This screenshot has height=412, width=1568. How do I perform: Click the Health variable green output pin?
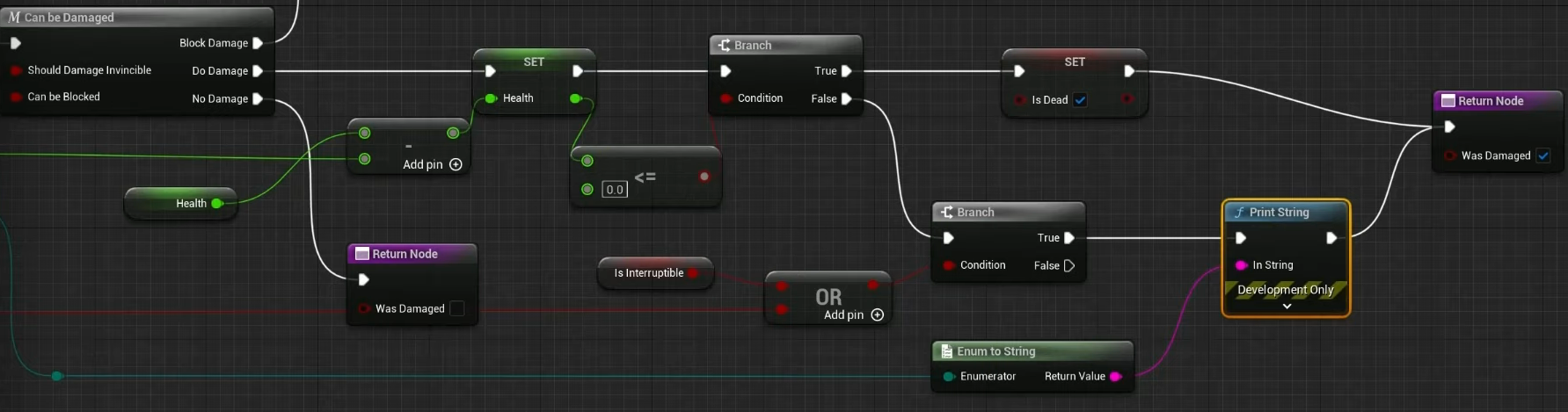216,204
